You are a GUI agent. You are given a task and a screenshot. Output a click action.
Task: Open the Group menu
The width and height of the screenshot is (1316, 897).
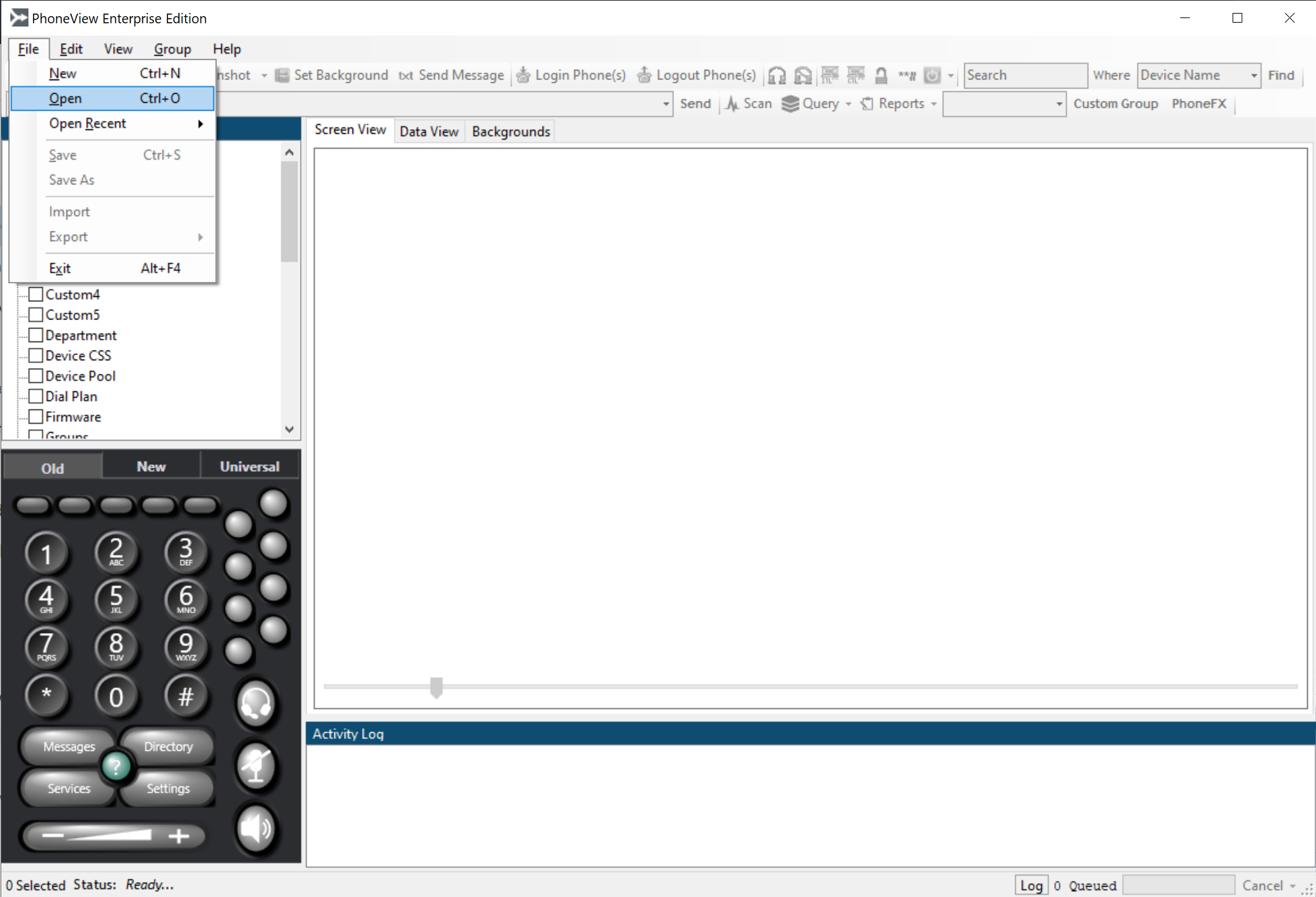click(x=172, y=49)
